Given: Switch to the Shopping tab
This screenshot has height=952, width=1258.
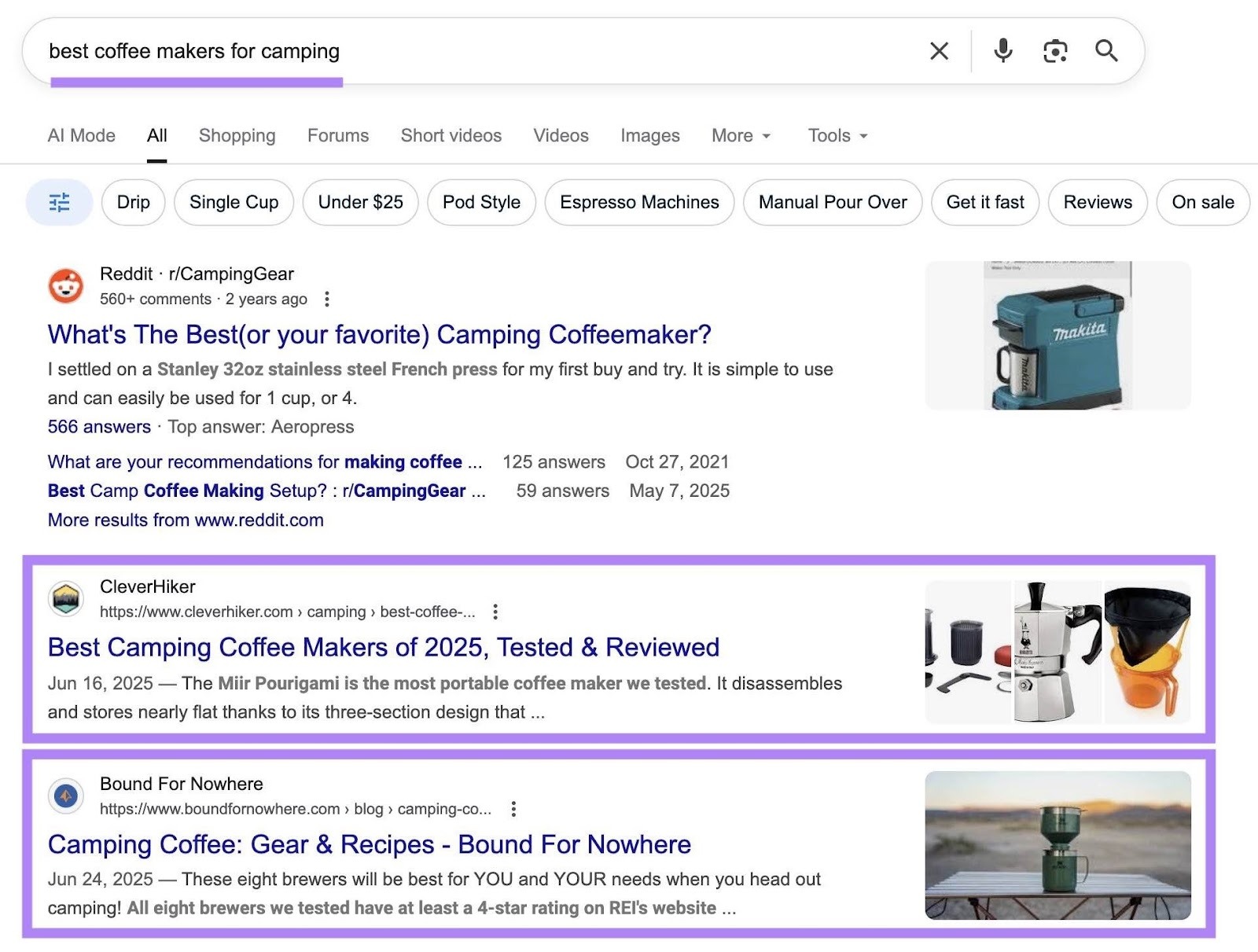Looking at the screenshot, I should [237, 135].
